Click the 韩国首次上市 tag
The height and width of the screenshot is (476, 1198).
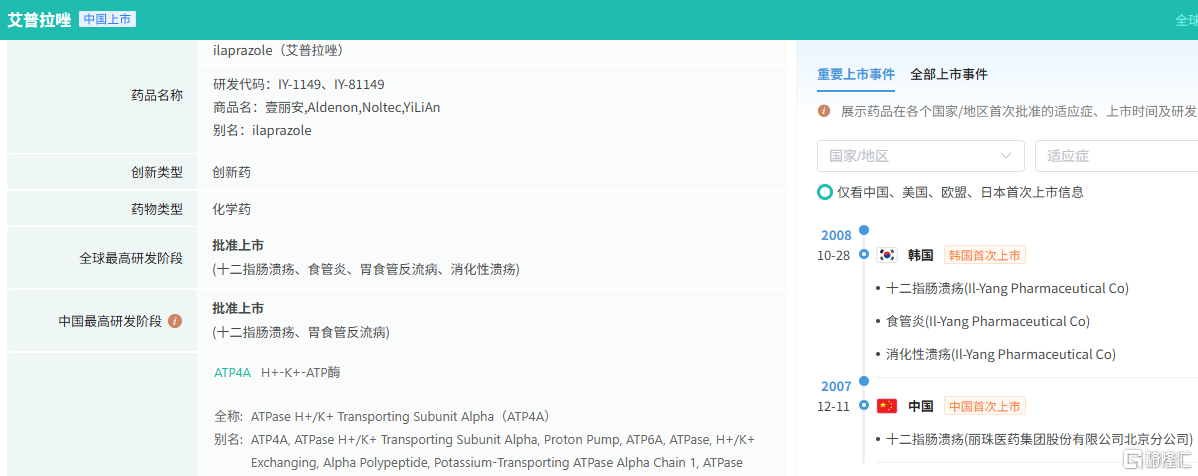point(985,255)
